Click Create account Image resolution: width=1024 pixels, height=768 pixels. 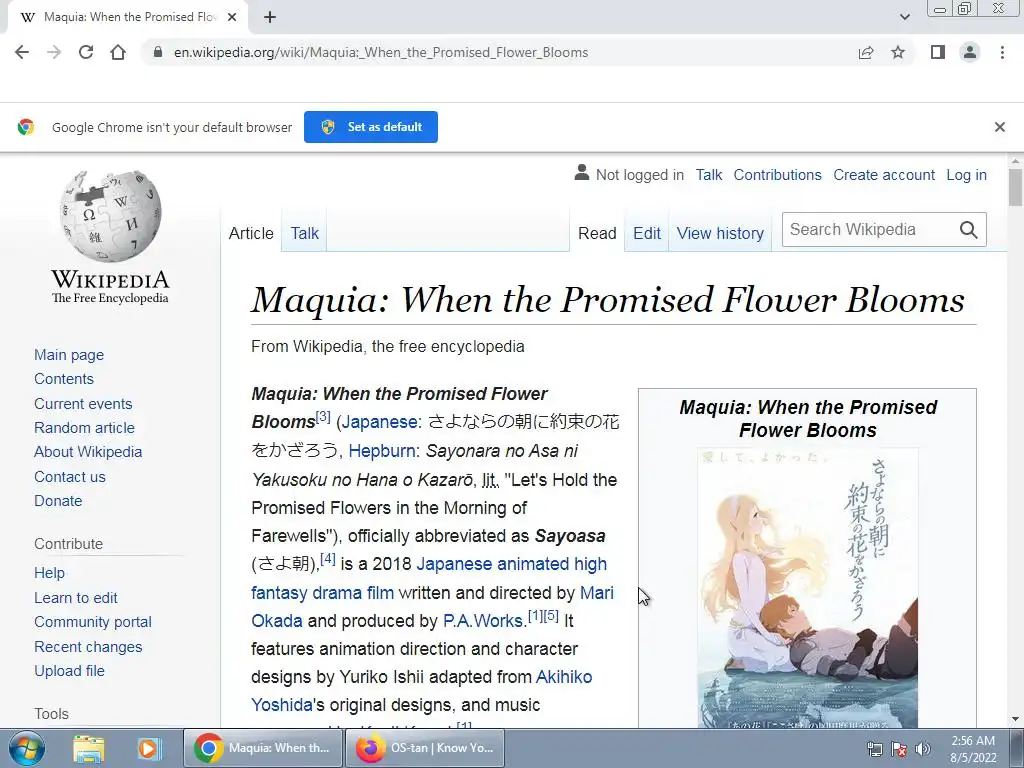pyautogui.click(x=884, y=175)
